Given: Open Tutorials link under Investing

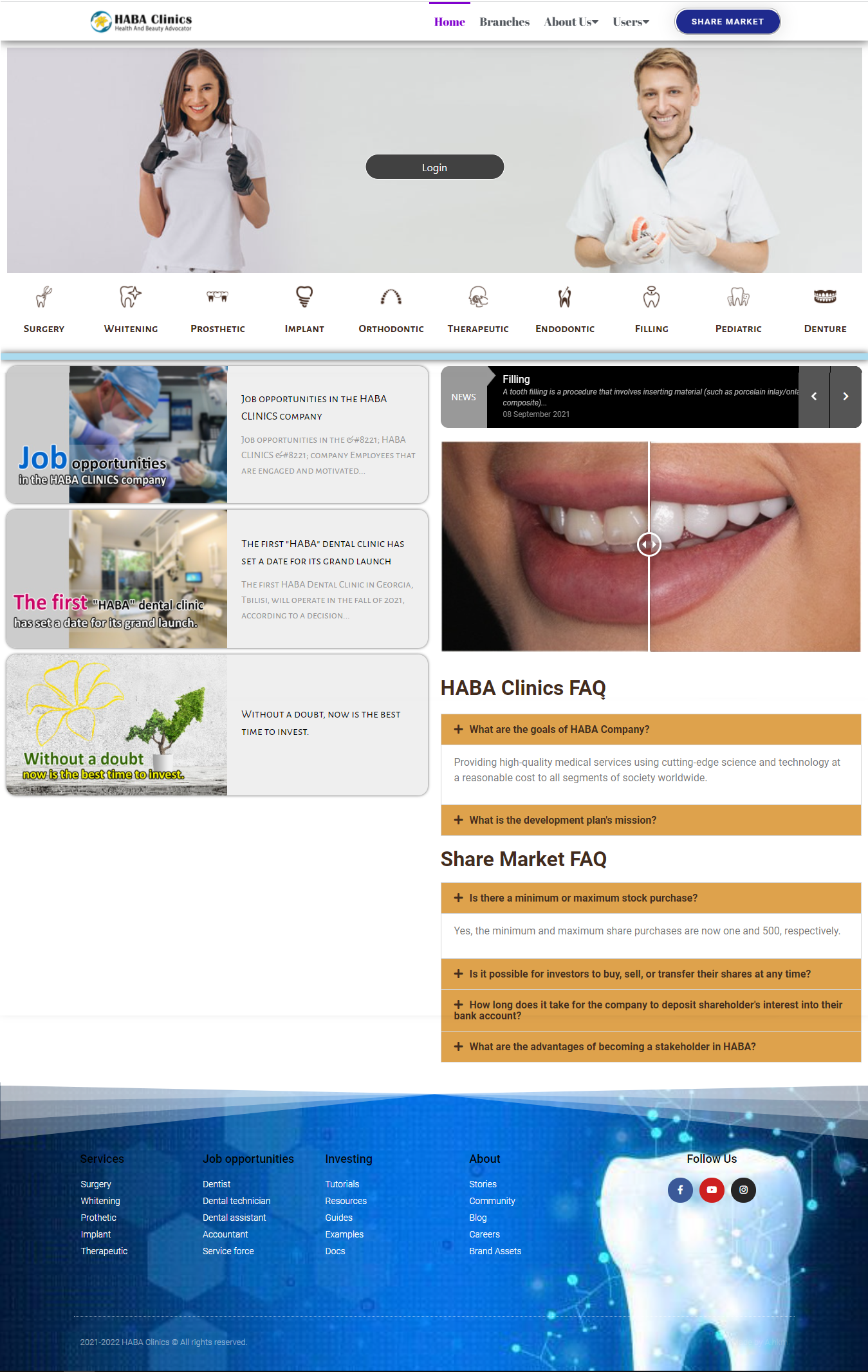Looking at the screenshot, I should [x=342, y=1184].
